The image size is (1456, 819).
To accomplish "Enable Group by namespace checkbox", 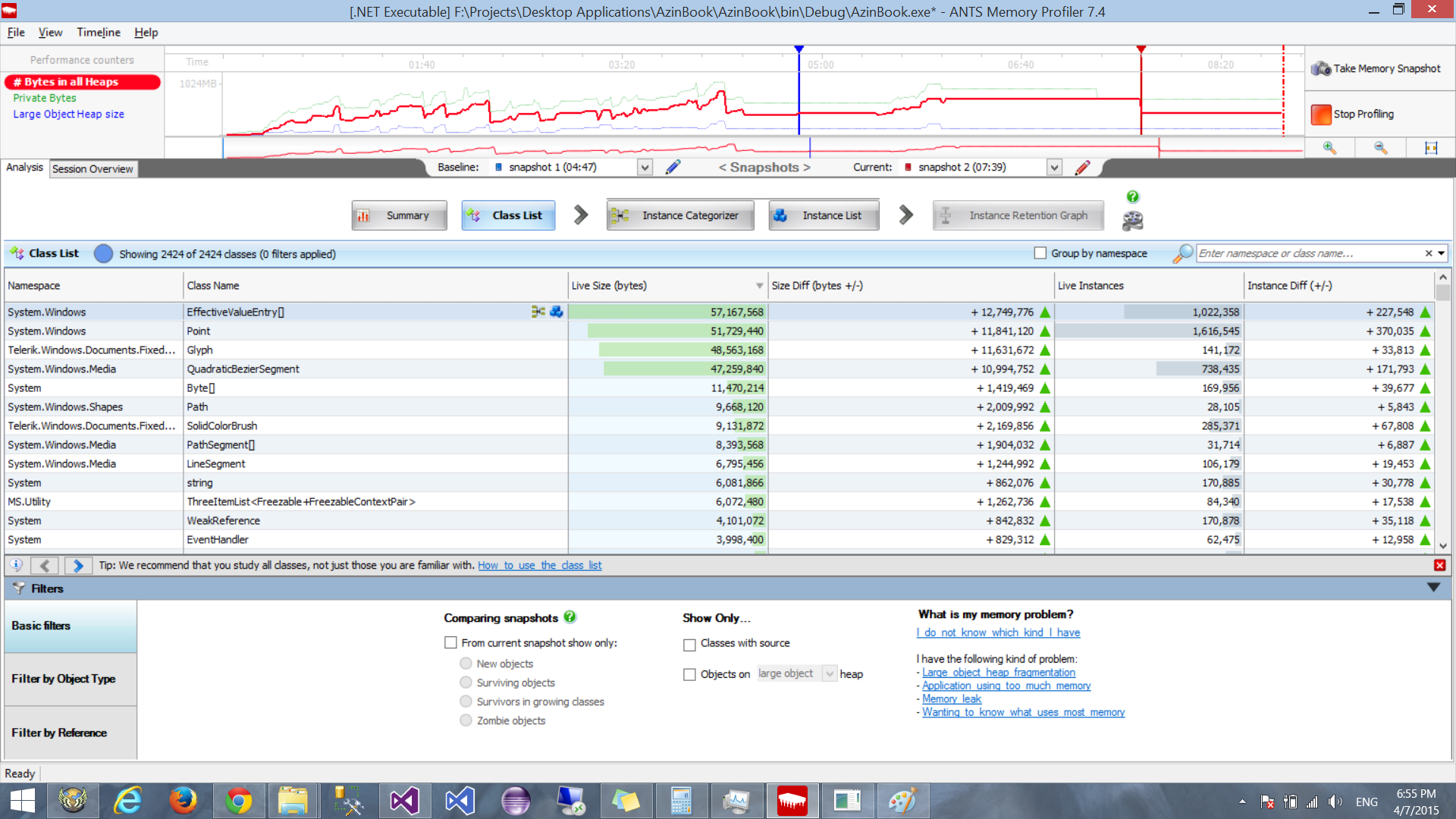I will (x=1040, y=253).
